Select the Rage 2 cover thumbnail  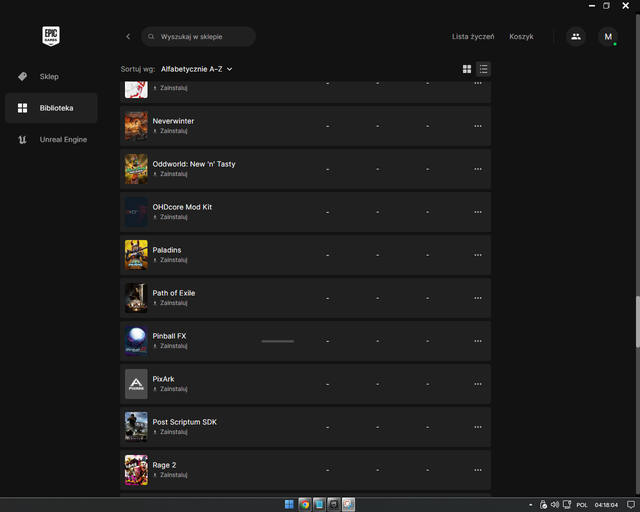(136, 470)
